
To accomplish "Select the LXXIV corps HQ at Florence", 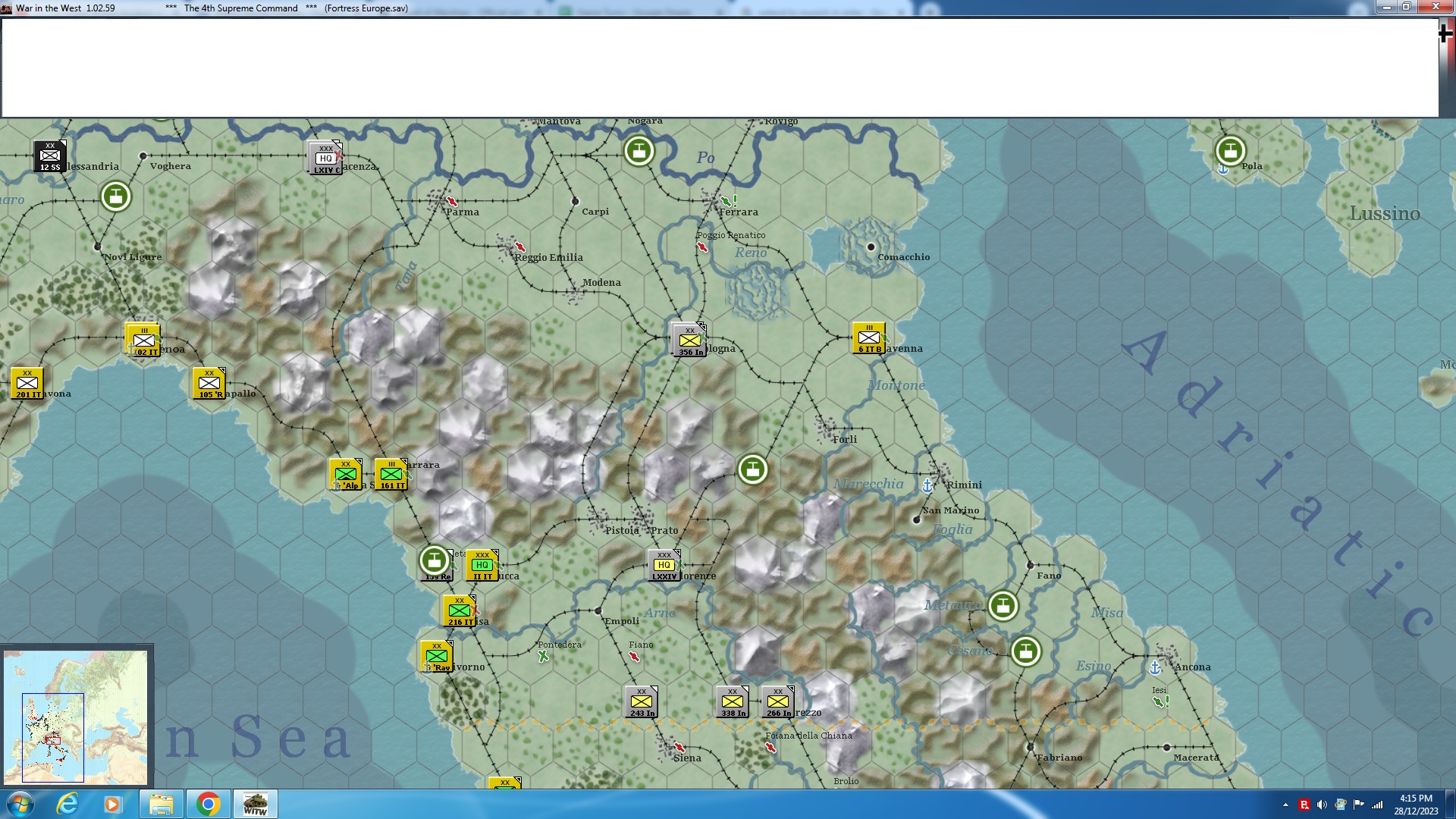I will 664,566.
